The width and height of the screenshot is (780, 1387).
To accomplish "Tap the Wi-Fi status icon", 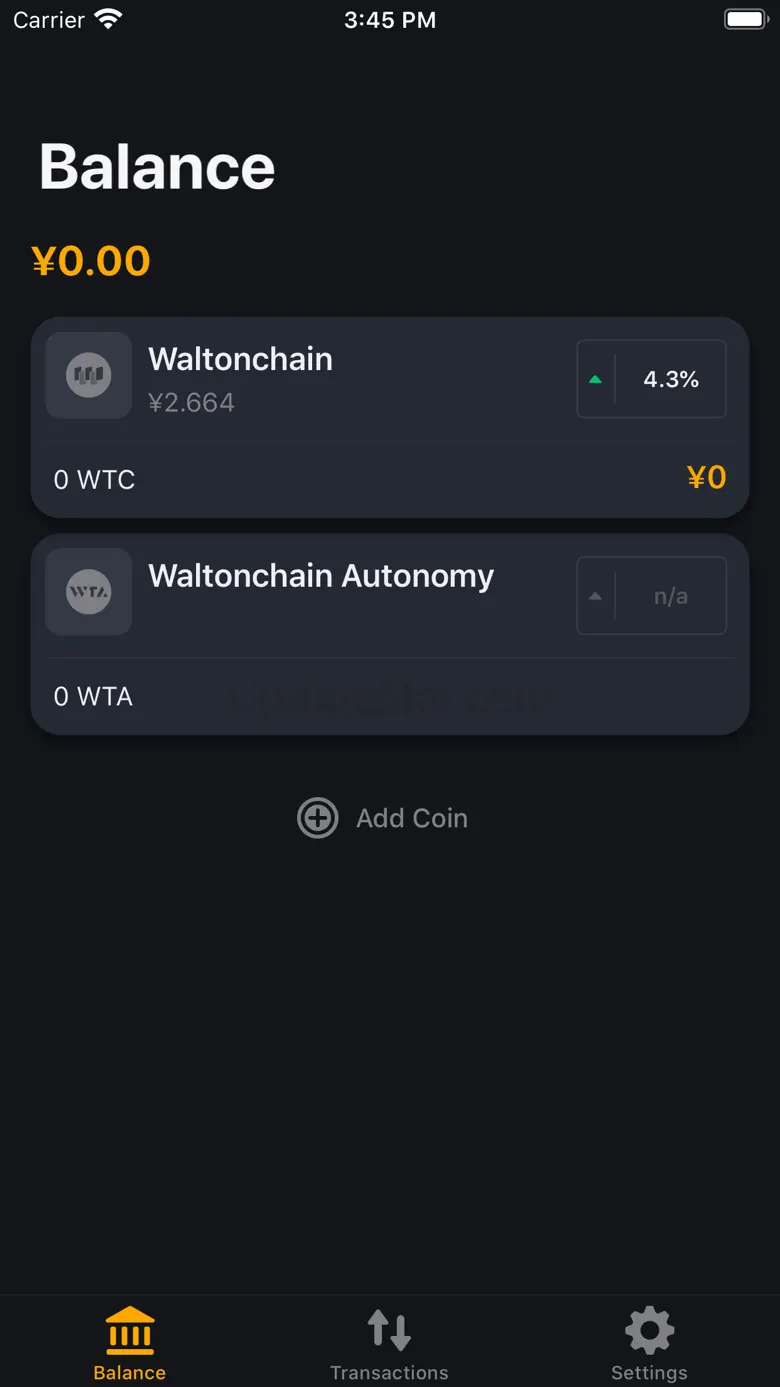I will click(108, 19).
